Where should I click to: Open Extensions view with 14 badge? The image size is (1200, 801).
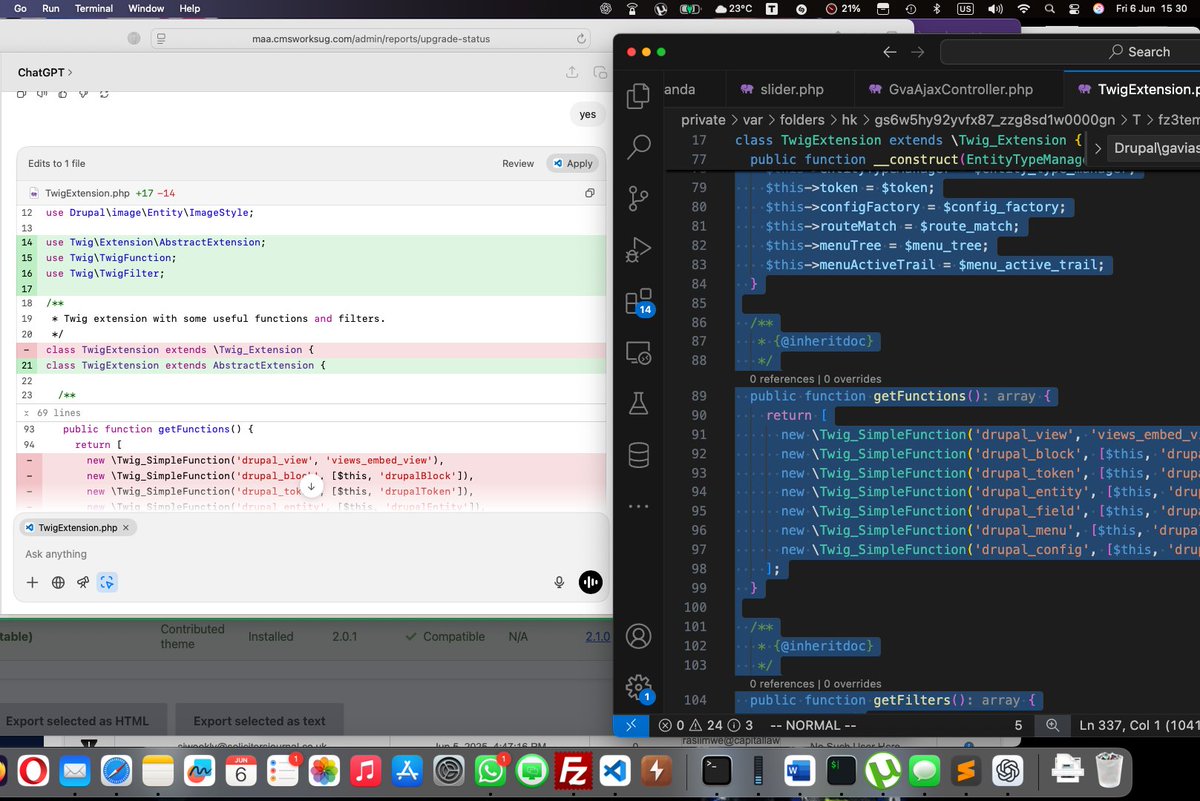(x=638, y=301)
